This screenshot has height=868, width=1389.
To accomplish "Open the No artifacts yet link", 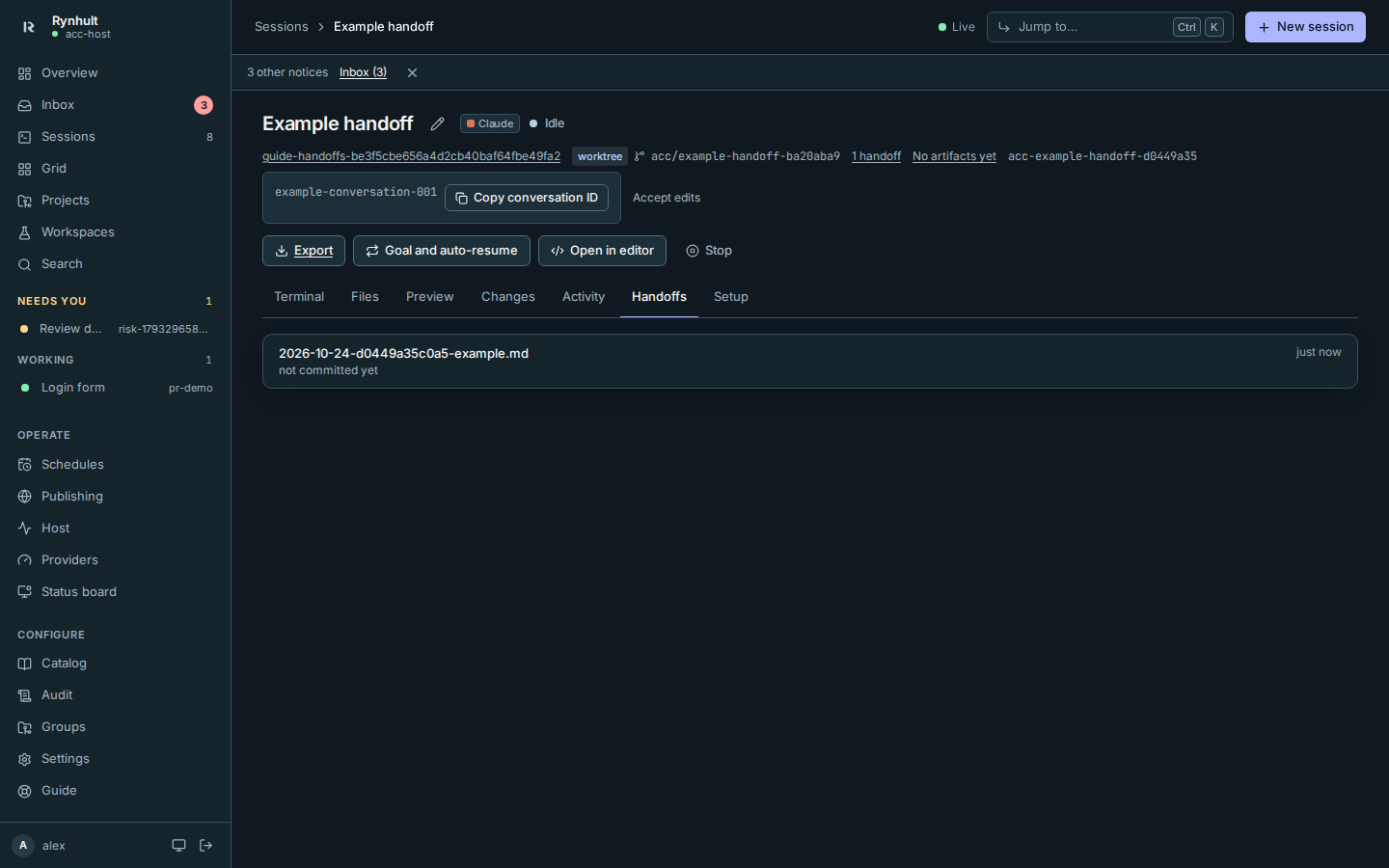I will point(954,156).
